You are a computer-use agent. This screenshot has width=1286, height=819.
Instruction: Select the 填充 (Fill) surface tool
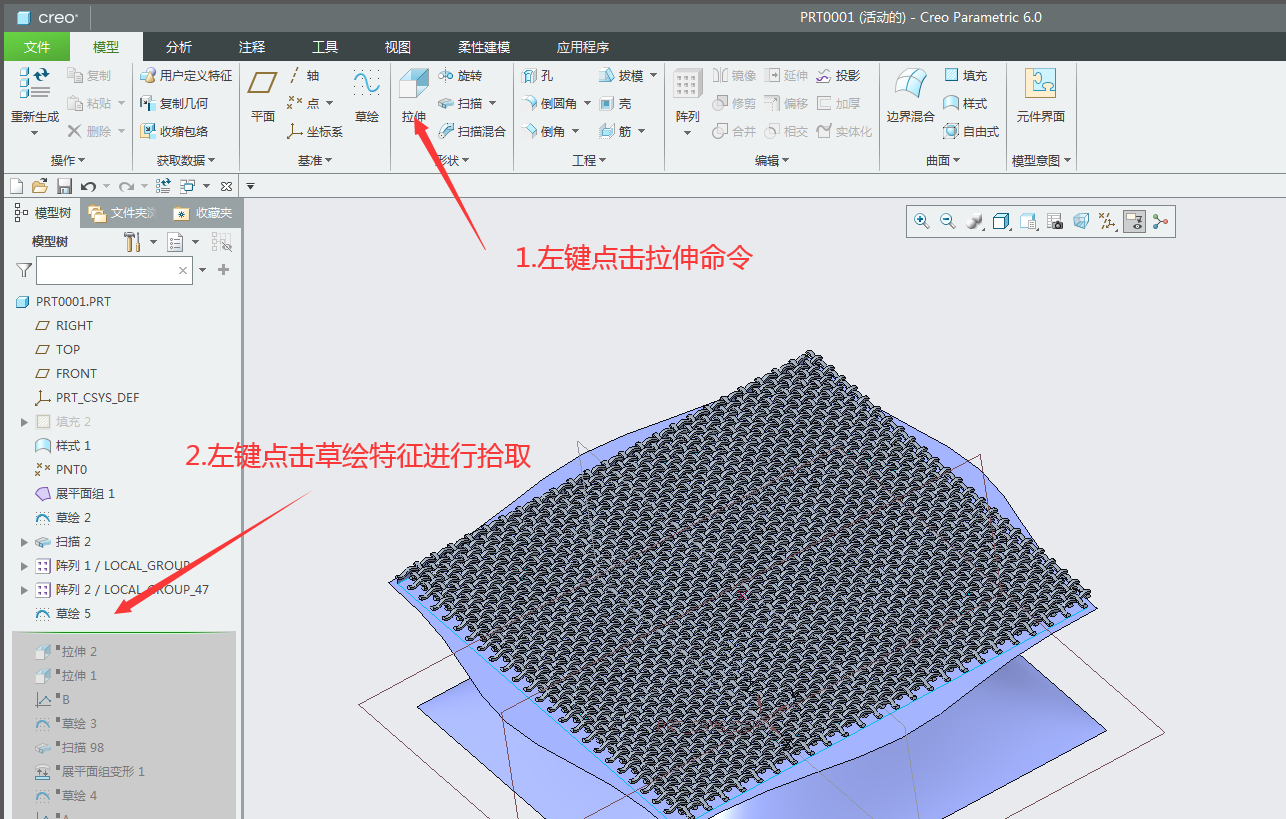click(x=965, y=76)
